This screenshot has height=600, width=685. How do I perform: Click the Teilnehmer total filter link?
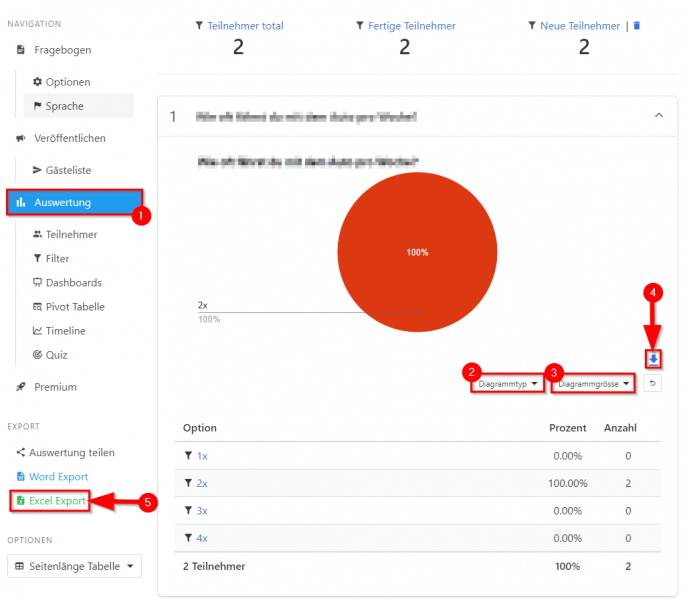coord(245,26)
